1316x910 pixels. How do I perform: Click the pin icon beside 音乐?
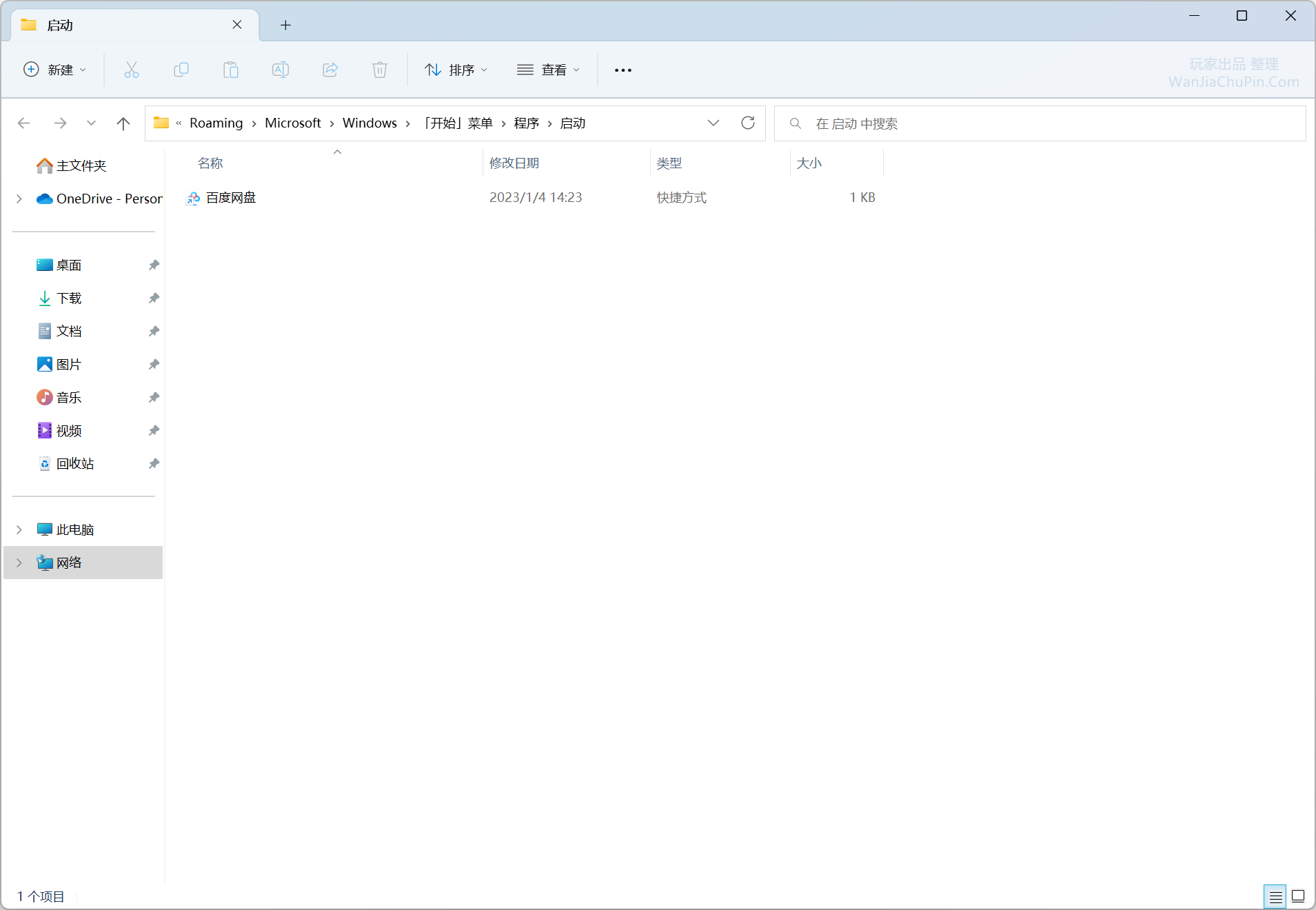coord(154,398)
